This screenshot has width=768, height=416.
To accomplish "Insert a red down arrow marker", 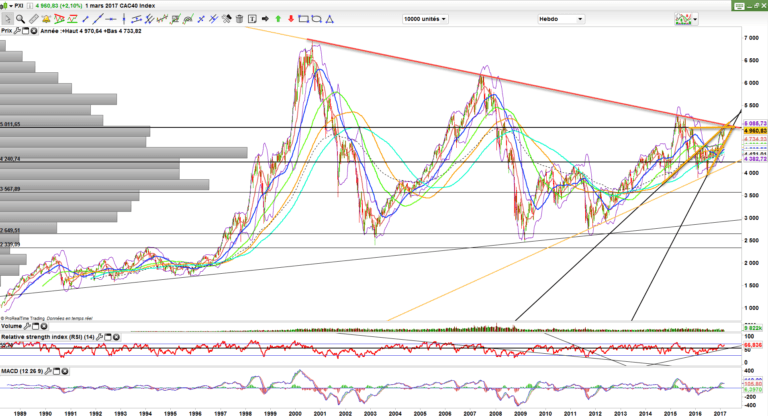I will (291, 18).
